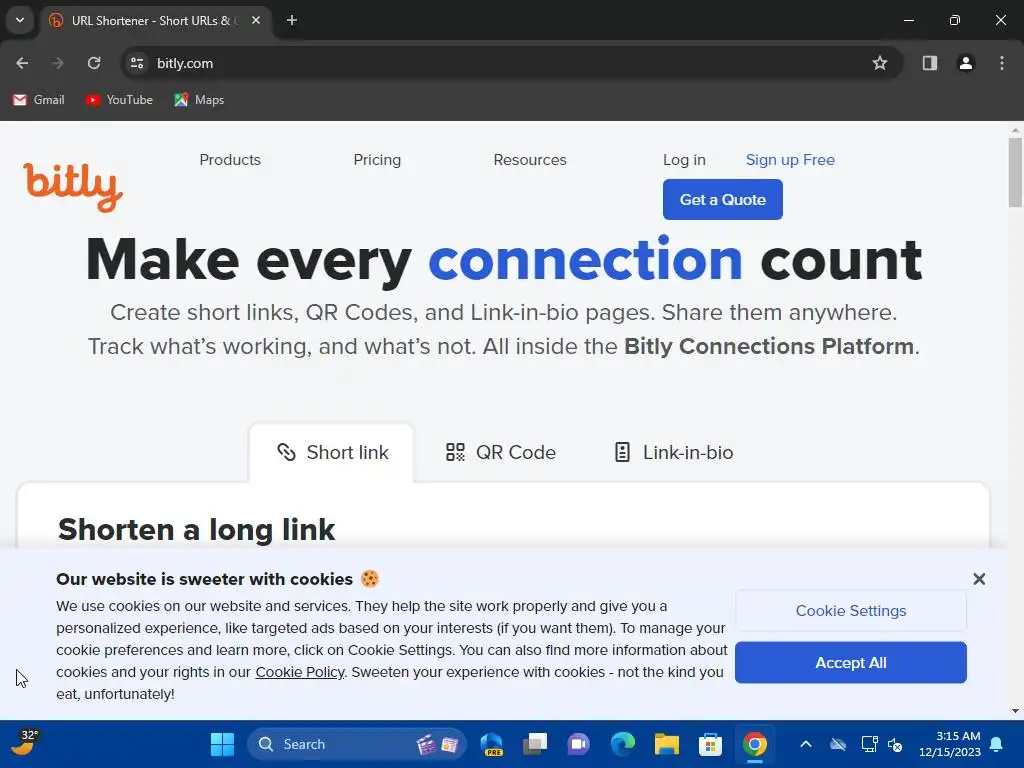1024x768 pixels.
Task: Open the weather widget on taskbar
Action: click(x=24, y=743)
